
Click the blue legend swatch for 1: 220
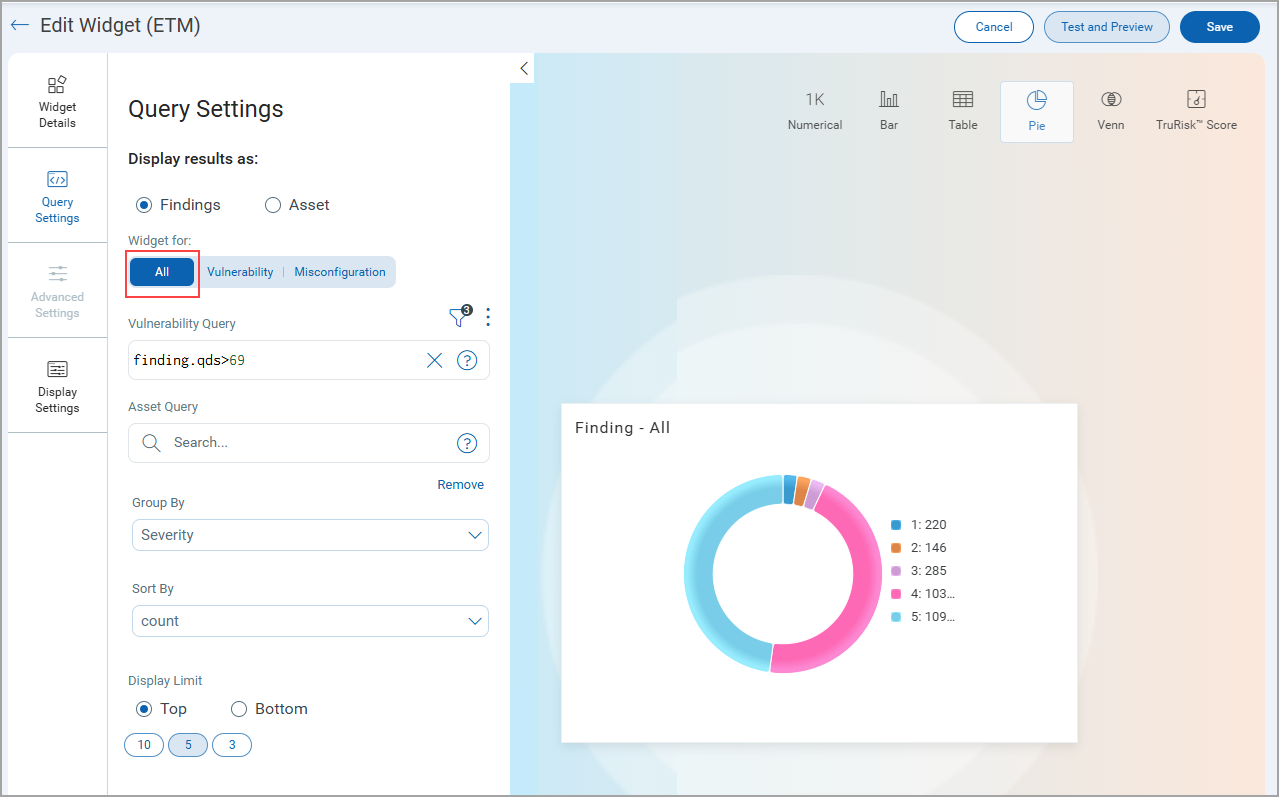click(896, 525)
